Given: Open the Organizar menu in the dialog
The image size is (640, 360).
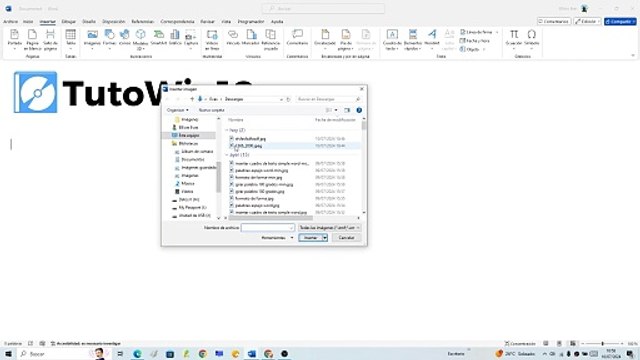Looking at the screenshot, I should click(178, 110).
